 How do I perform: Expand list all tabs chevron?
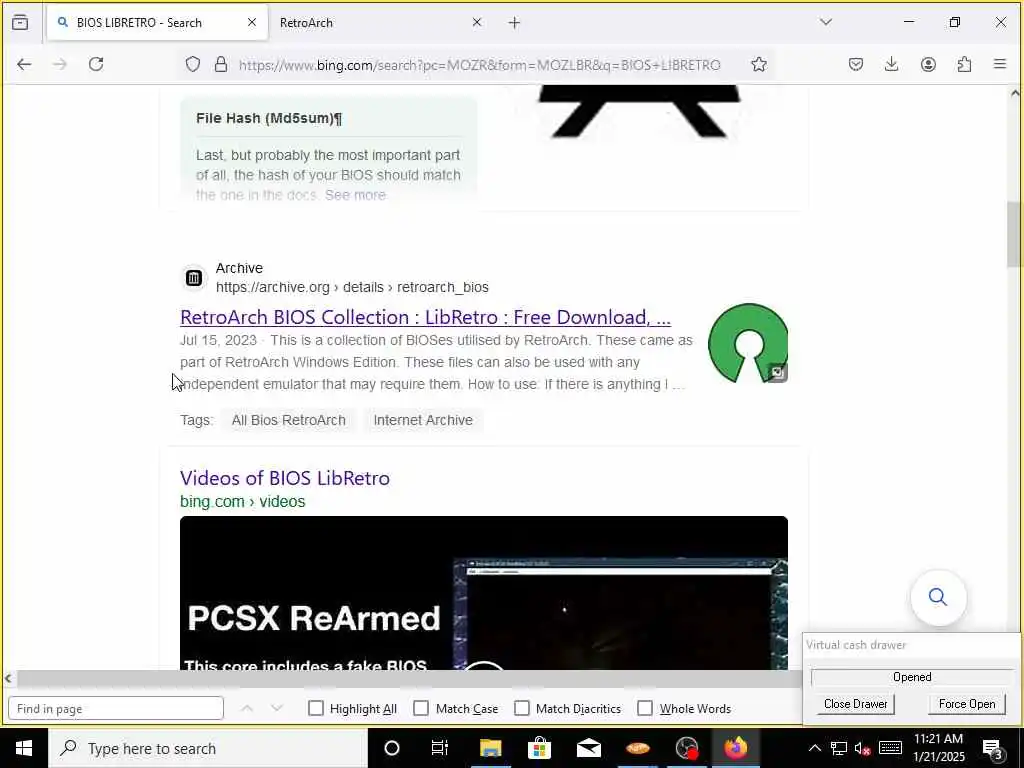pyautogui.click(x=826, y=22)
